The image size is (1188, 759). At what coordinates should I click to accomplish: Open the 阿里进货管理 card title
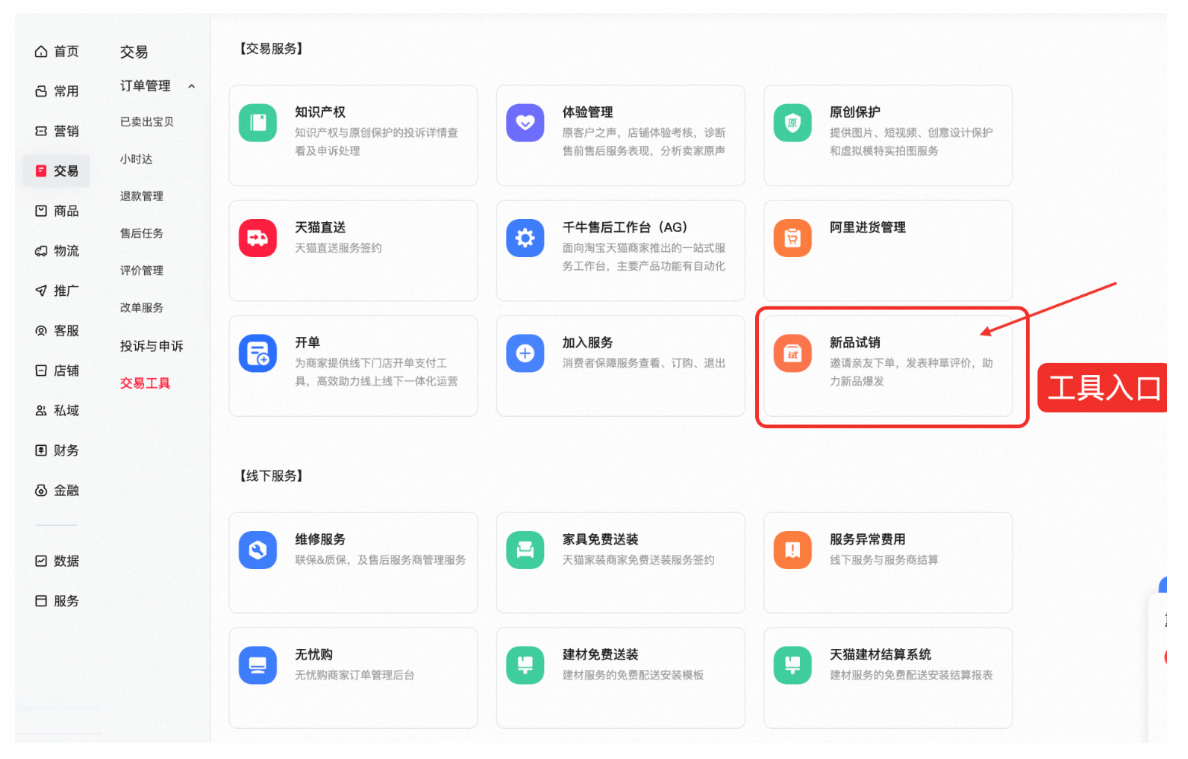click(868, 227)
